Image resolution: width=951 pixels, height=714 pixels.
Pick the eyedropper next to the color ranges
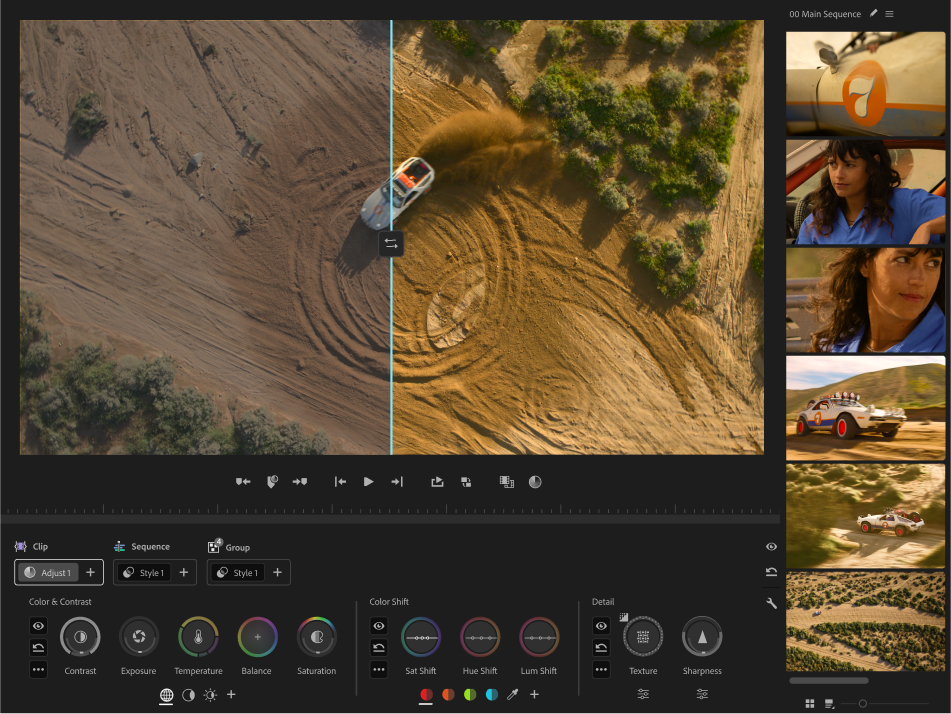tap(513, 694)
